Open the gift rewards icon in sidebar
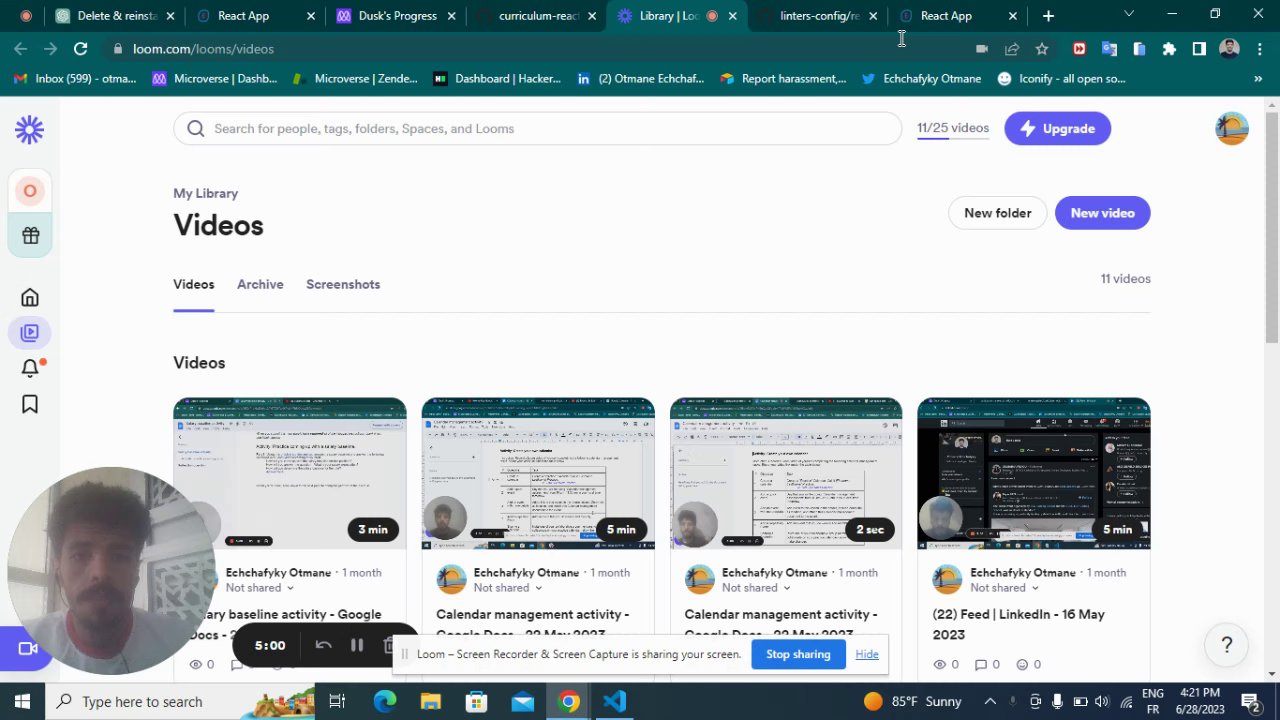This screenshot has width=1280, height=720. pyautogui.click(x=30, y=236)
